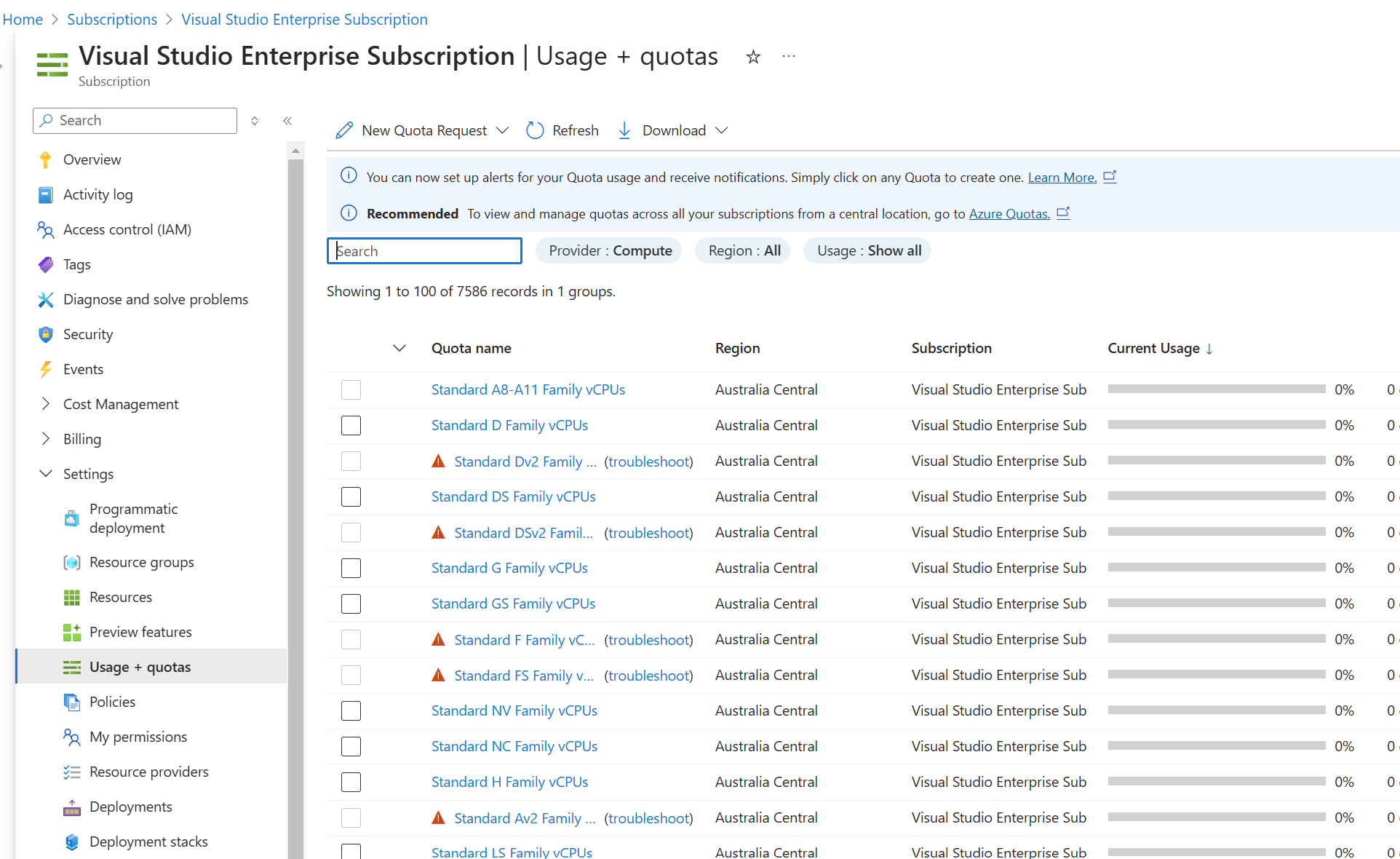Click the Events lightning bolt icon
This screenshot has width=1400, height=859.
tap(45, 369)
